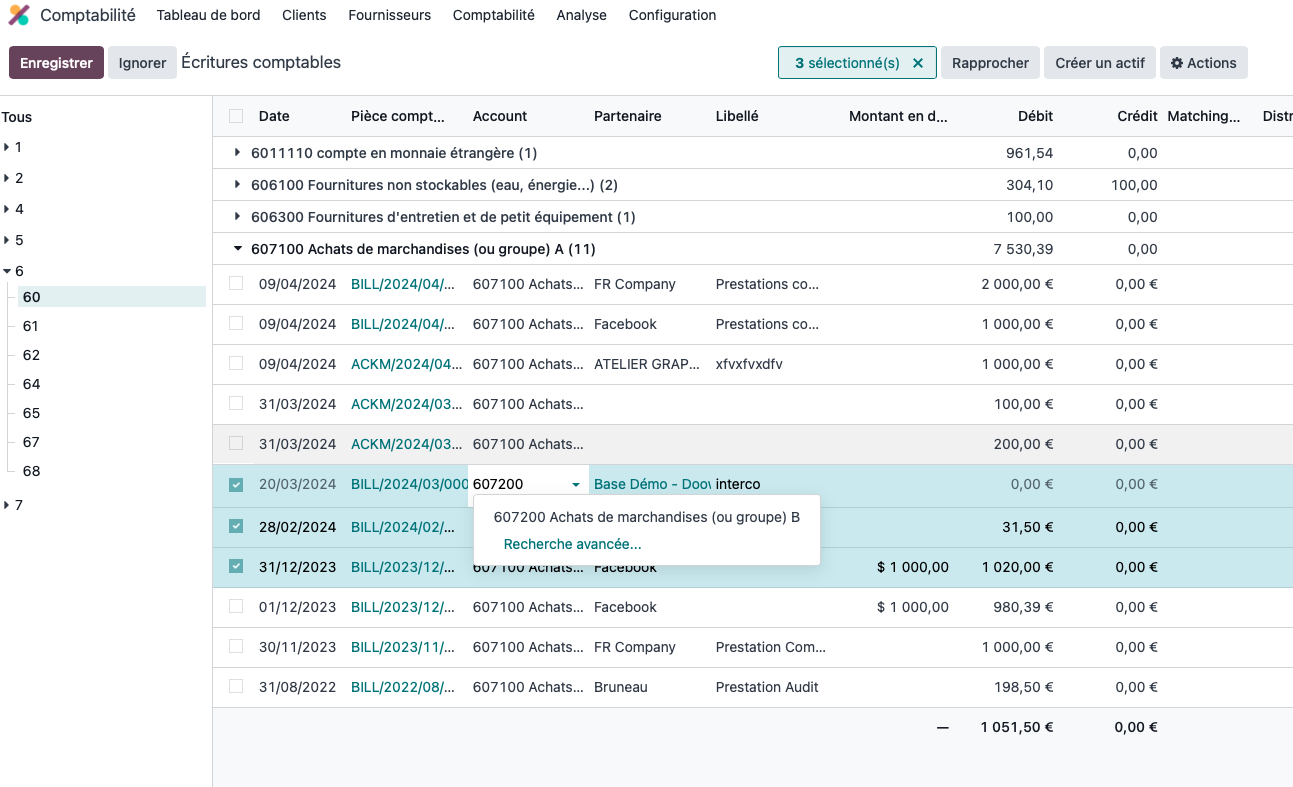This screenshot has height=787, width=1293.
Task: Expand account tree node 4
Action: pyautogui.click(x=7, y=209)
